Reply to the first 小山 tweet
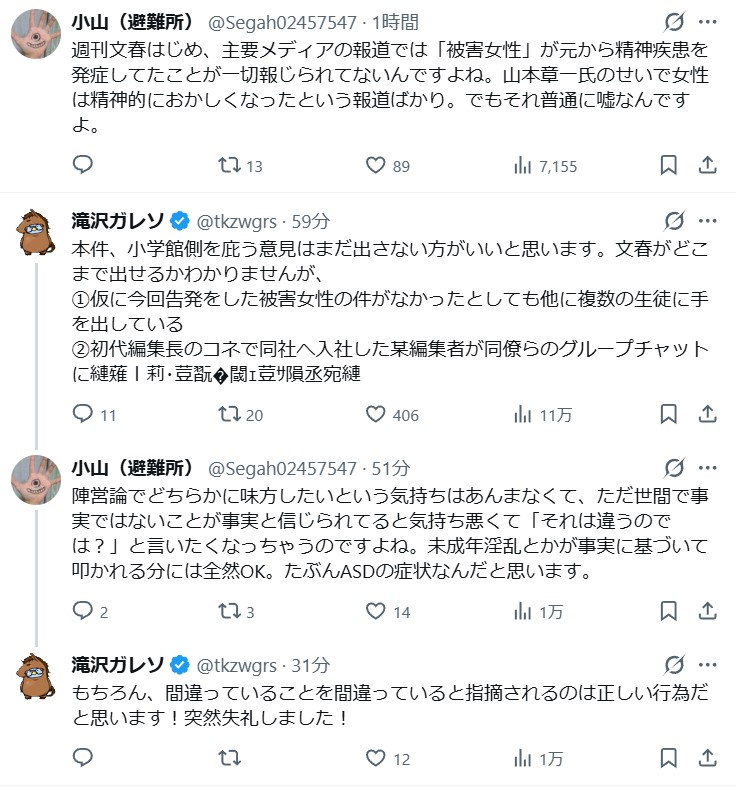This screenshot has width=736, height=787. [x=84, y=166]
